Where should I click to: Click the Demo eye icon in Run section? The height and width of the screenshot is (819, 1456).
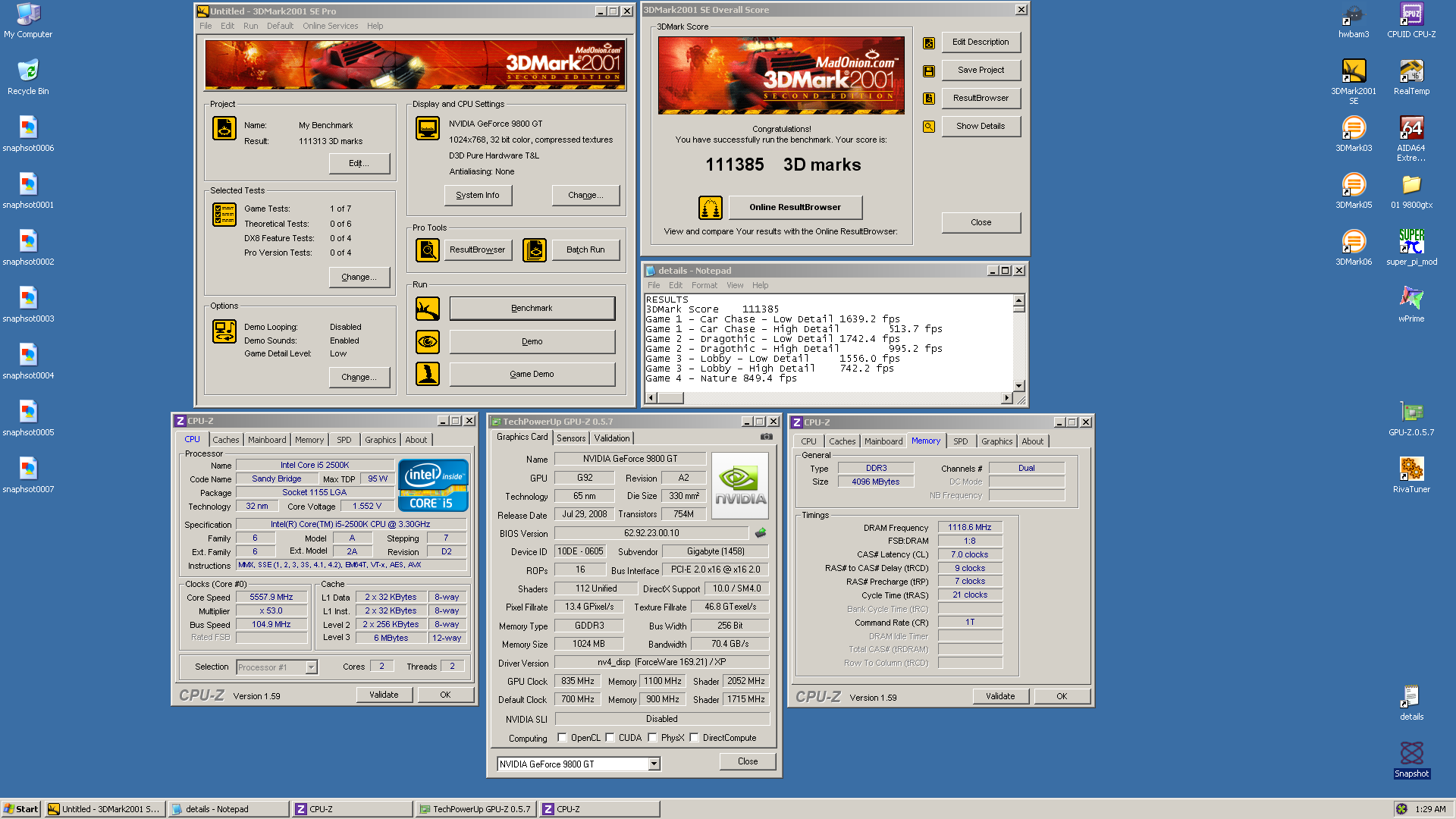click(x=427, y=342)
